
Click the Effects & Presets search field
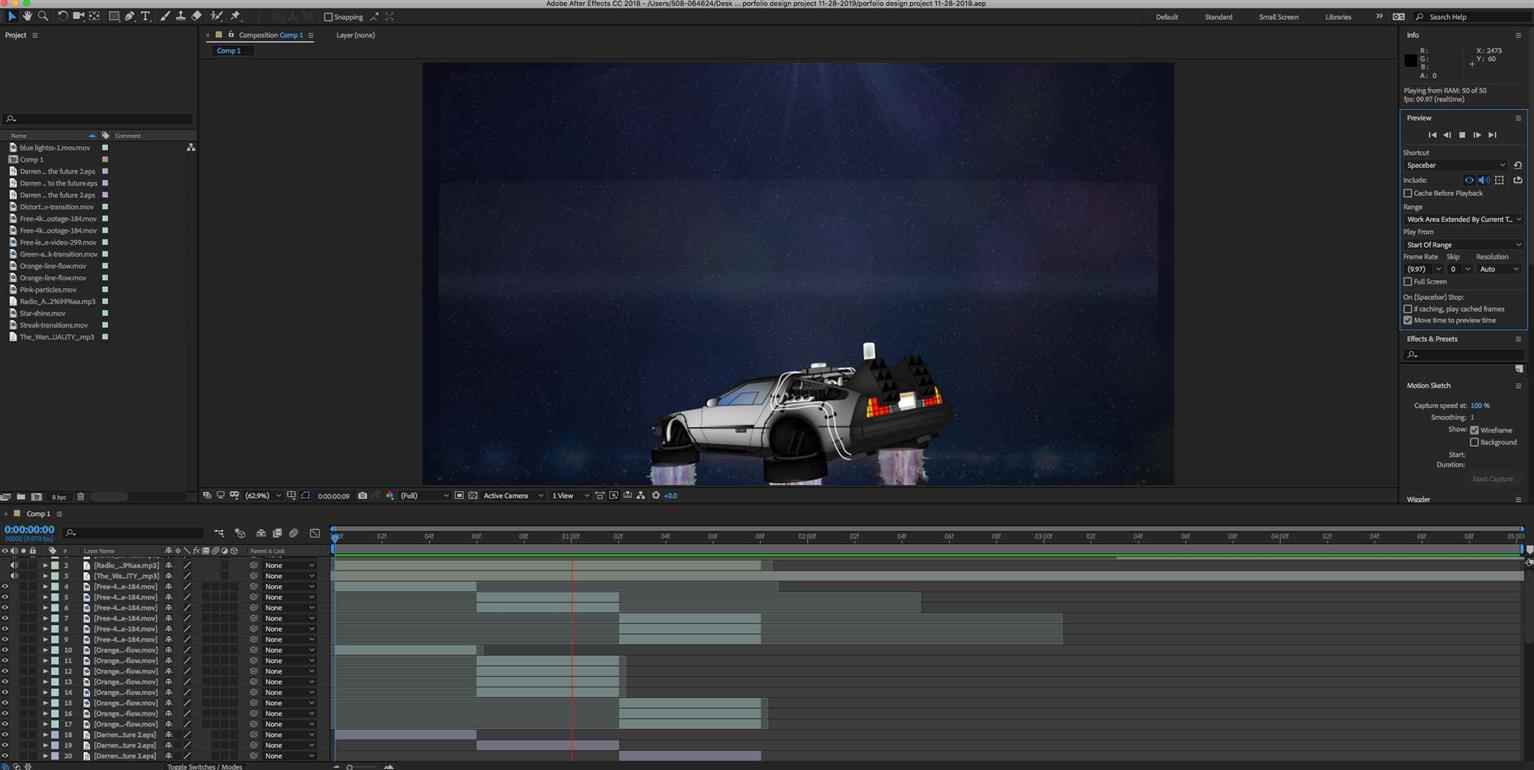tap(1463, 355)
